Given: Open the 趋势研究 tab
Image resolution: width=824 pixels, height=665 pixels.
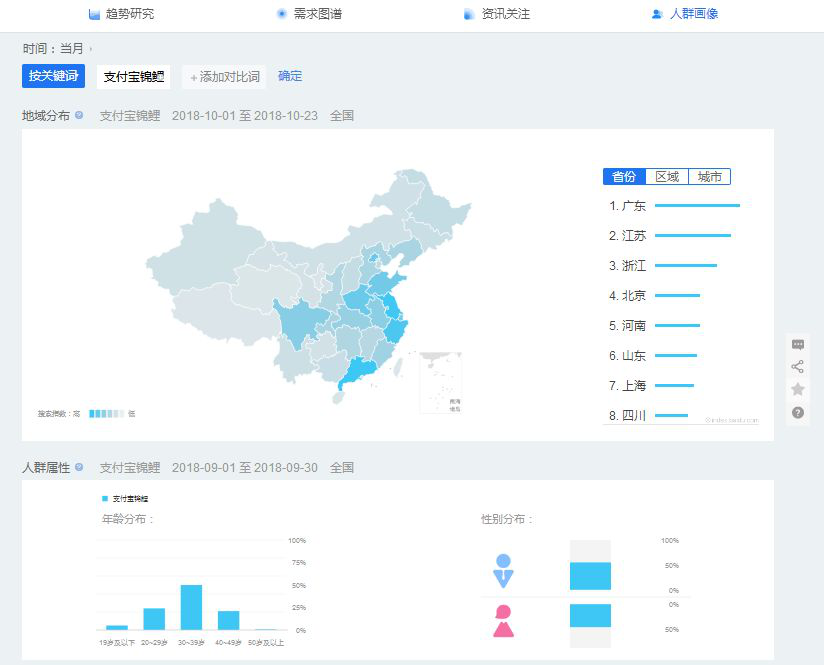Looking at the screenshot, I should (x=121, y=14).
